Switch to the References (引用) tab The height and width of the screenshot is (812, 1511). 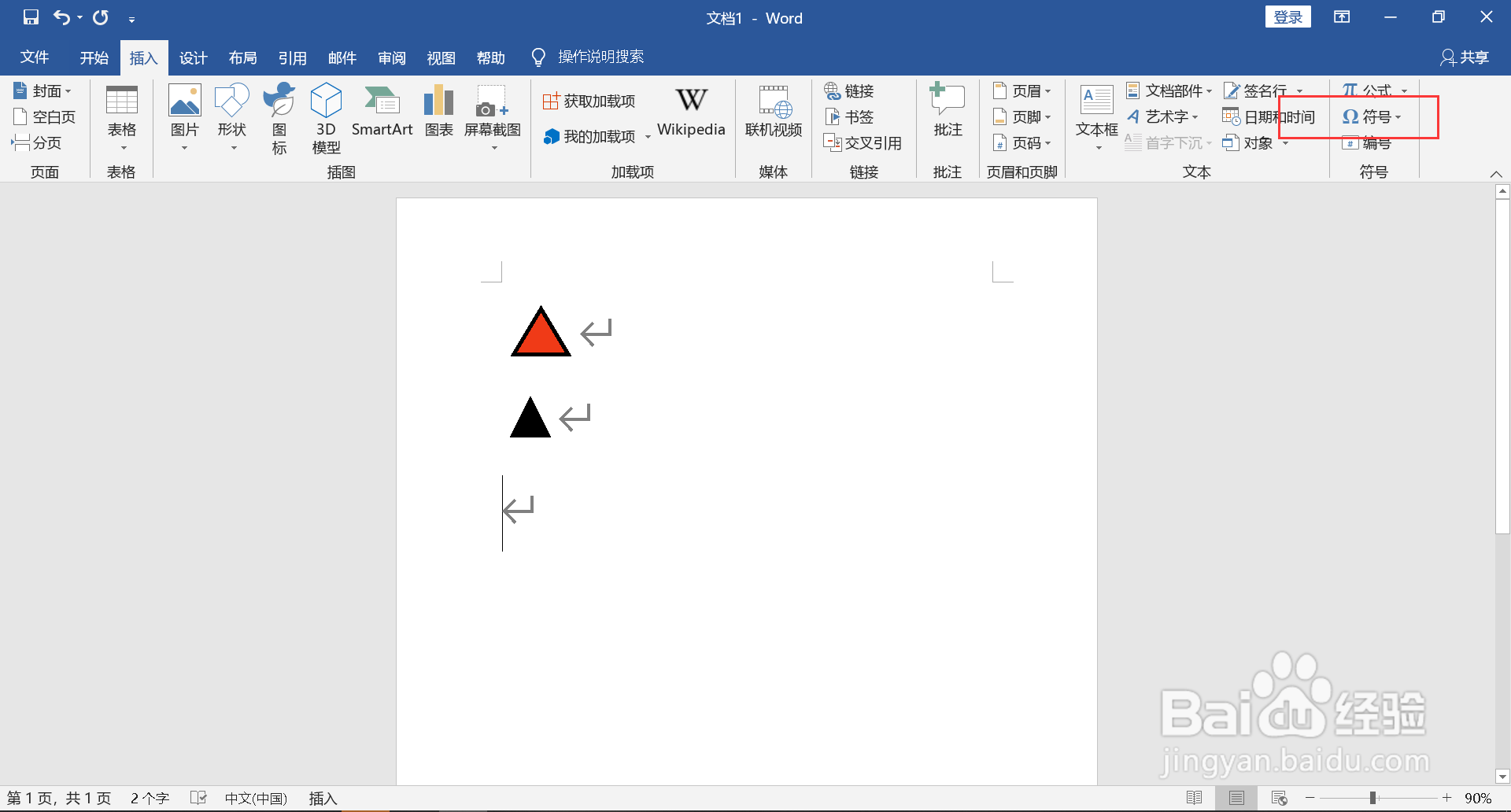click(292, 57)
